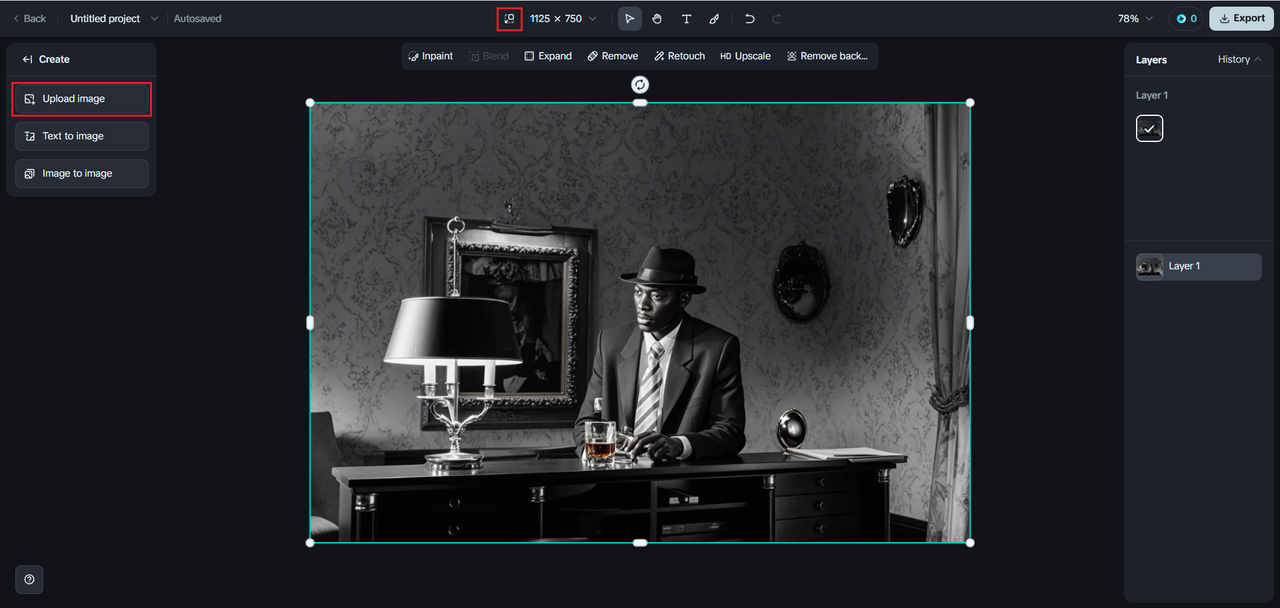This screenshot has height=608, width=1280.
Task: Click Text to image
Action: (x=82, y=136)
